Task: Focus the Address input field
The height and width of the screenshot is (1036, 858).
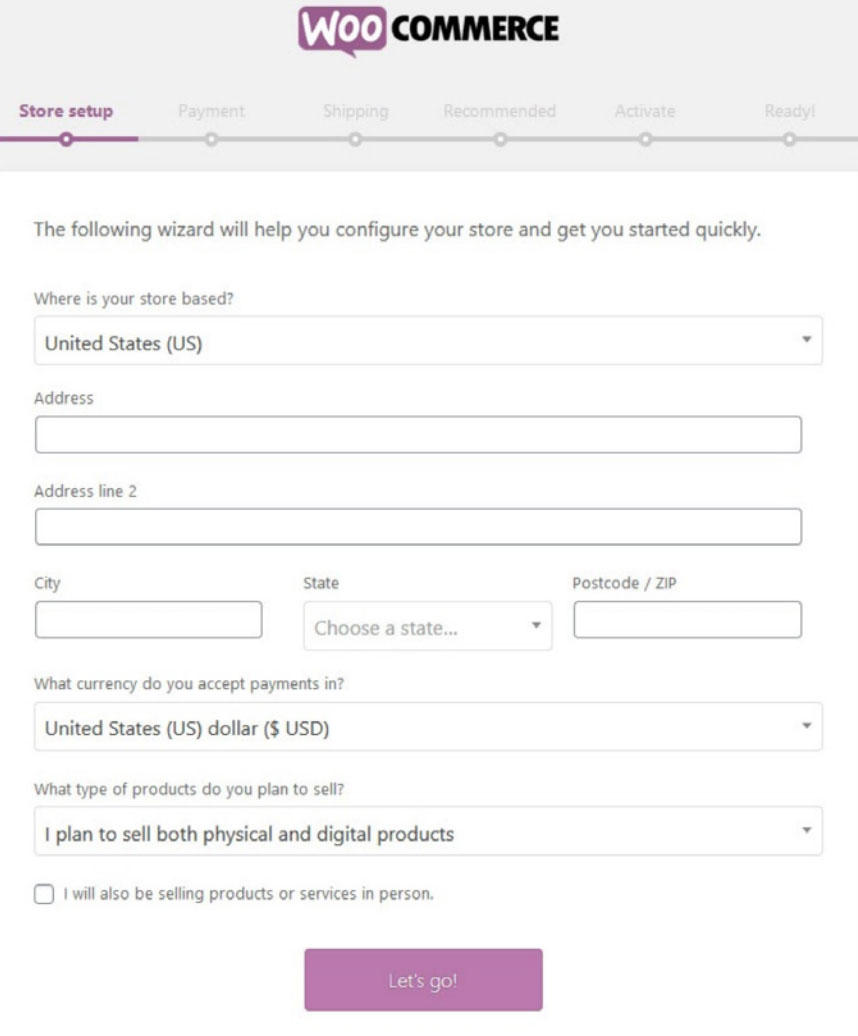Action: tap(418, 435)
